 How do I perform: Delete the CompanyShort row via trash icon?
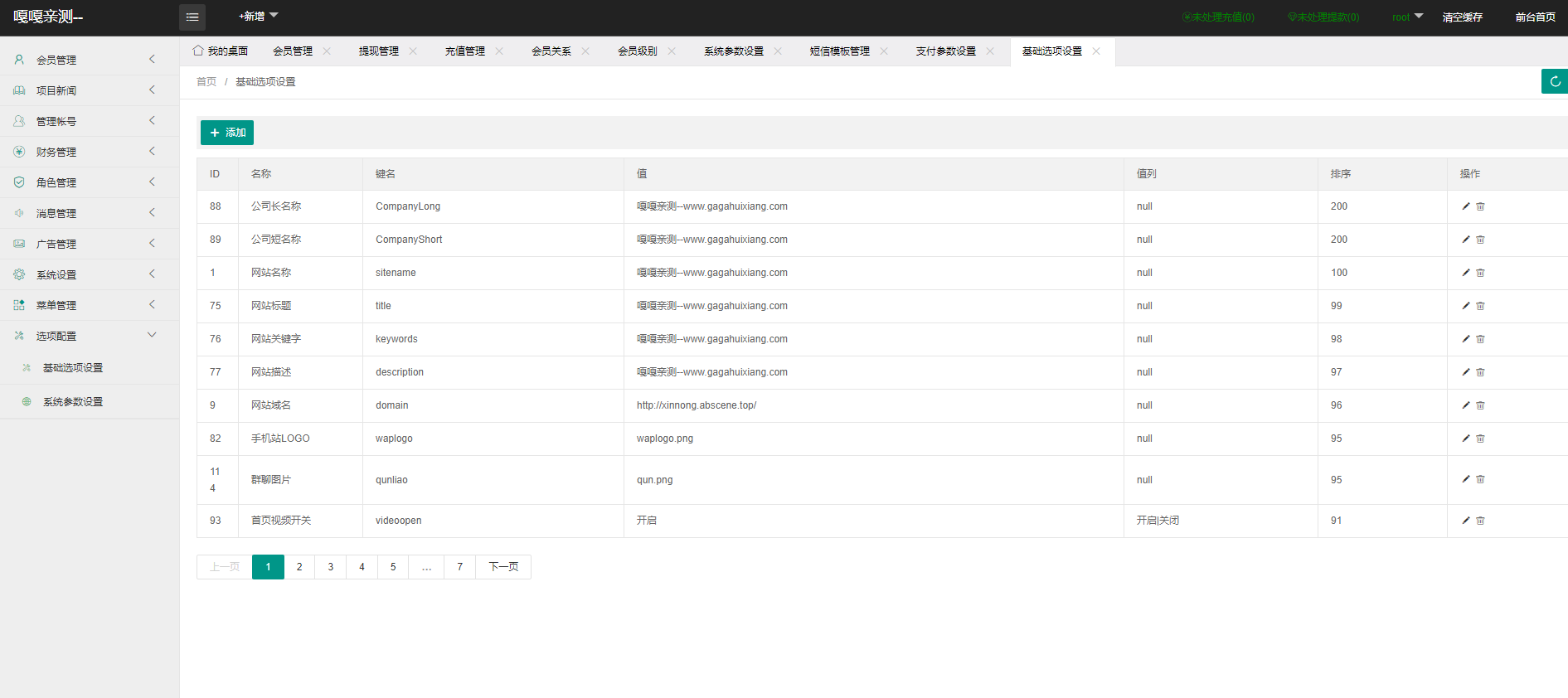point(1480,240)
